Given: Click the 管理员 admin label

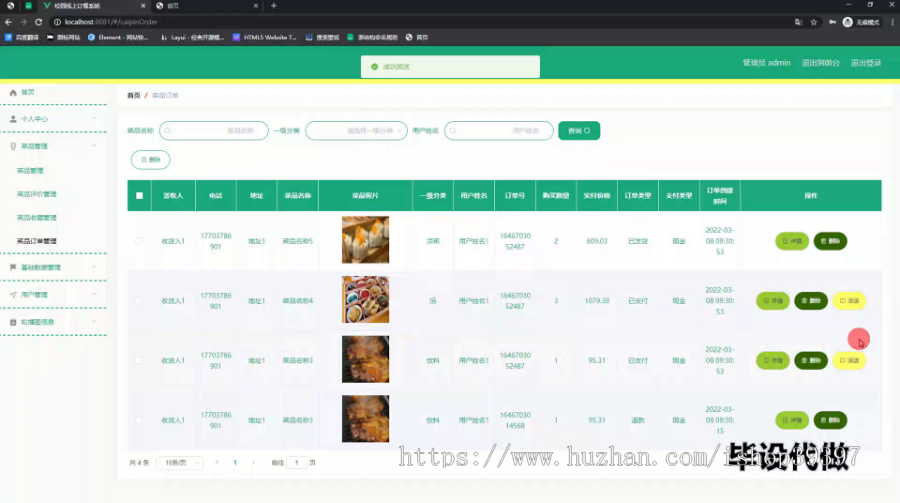Looking at the screenshot, I should (x=766, y=63).
